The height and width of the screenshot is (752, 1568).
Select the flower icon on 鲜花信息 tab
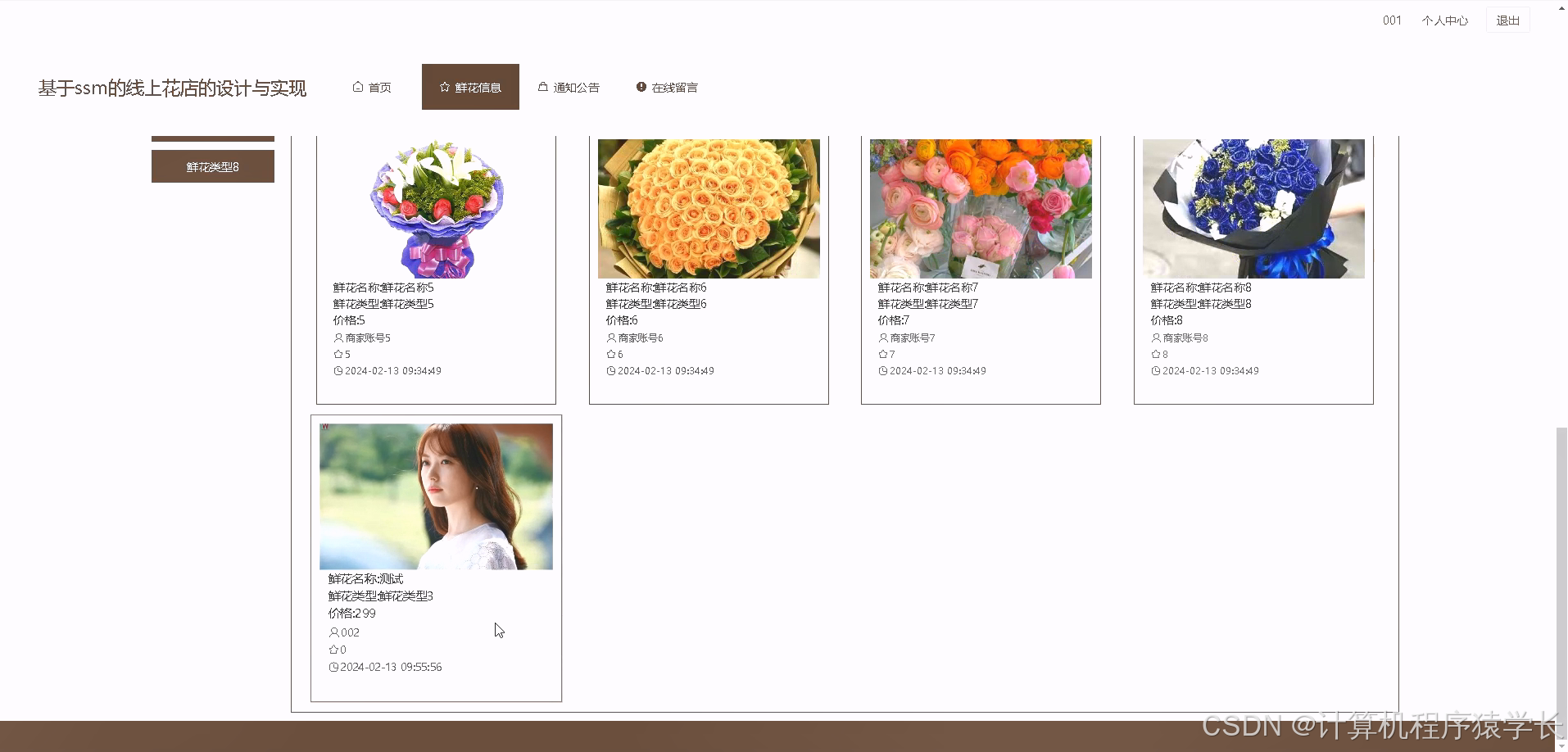coord(444,86)
